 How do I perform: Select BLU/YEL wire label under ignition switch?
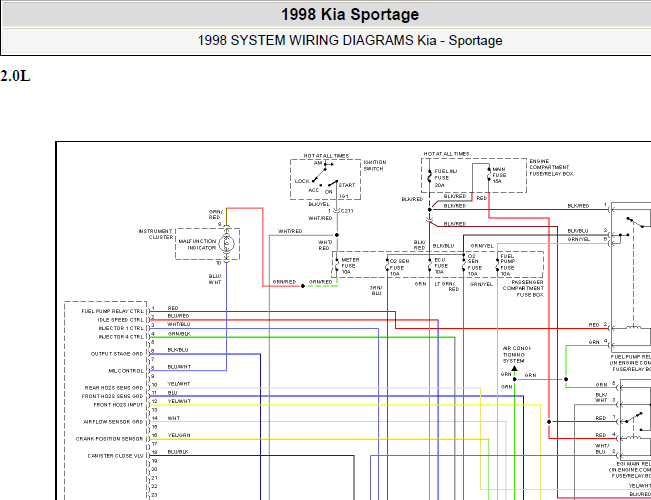[x=319, y=204]
